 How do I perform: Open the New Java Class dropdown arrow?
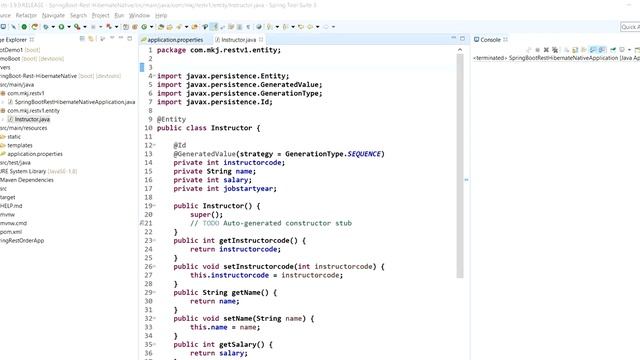click(x=151, y=27)
